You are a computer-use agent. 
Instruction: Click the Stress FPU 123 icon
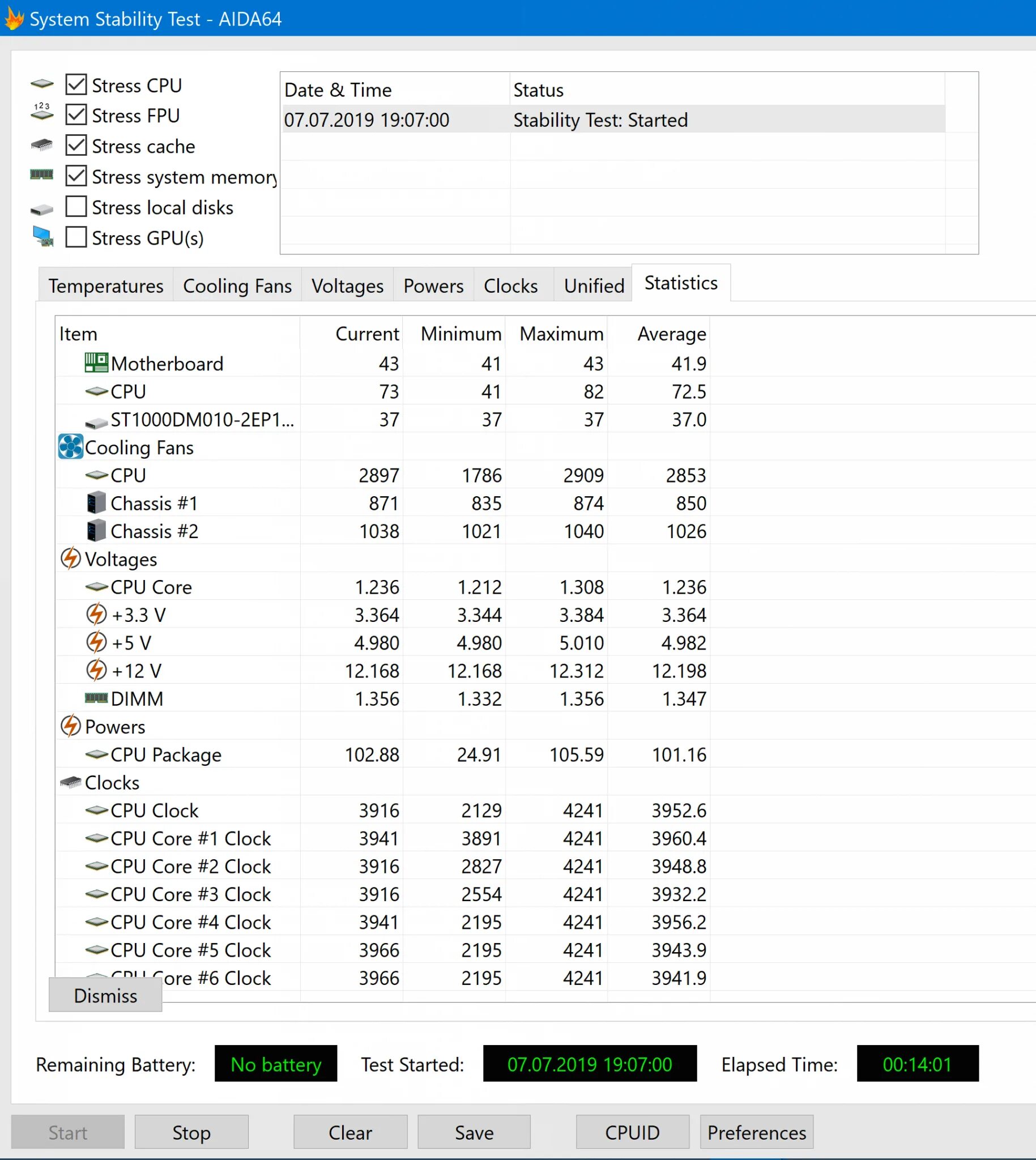click(42, 112)
